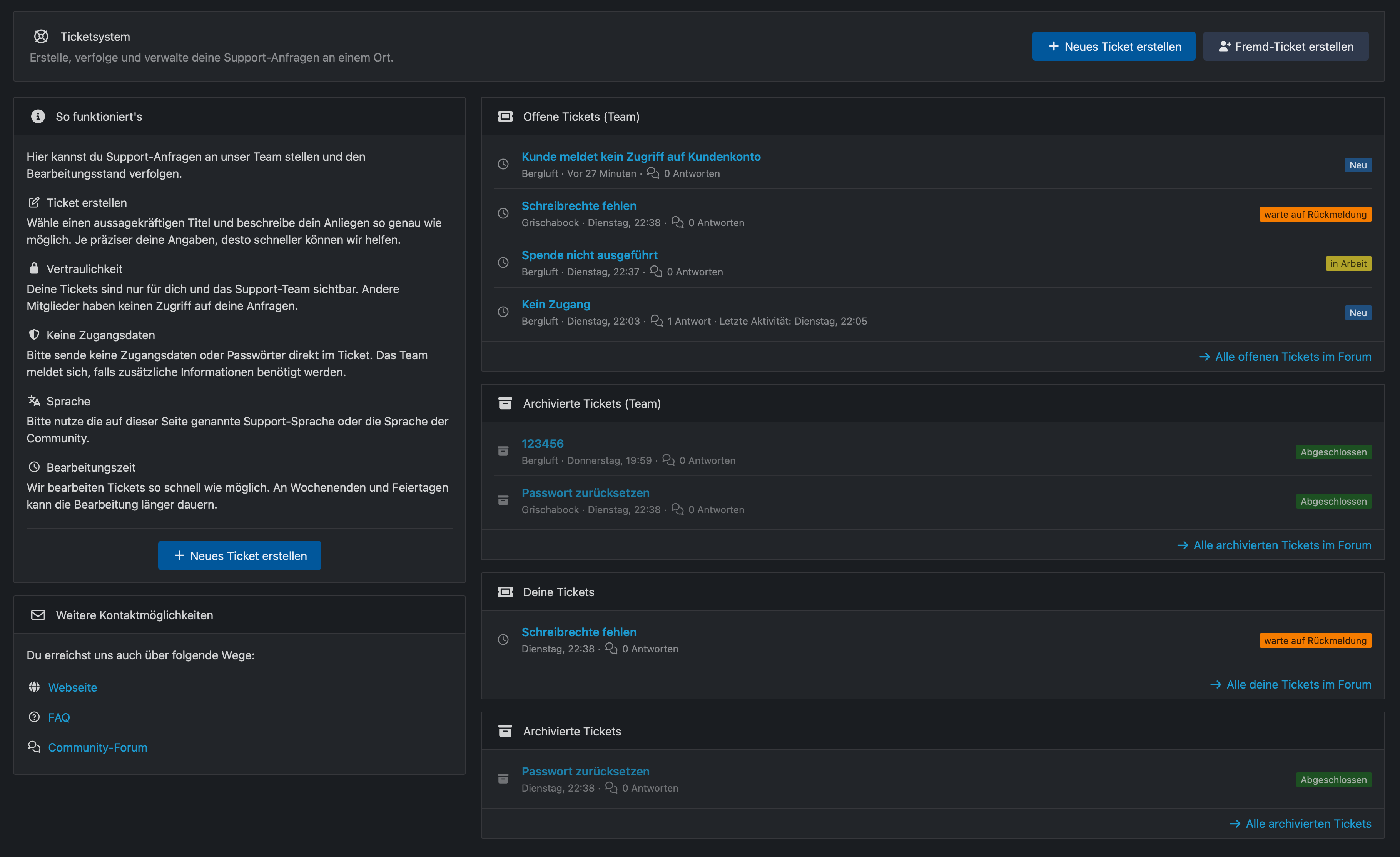Click the envelope icon beside Weitere Kontaktmöglichkeiten
Viewport: 1400px width, 857px height.
38,615
